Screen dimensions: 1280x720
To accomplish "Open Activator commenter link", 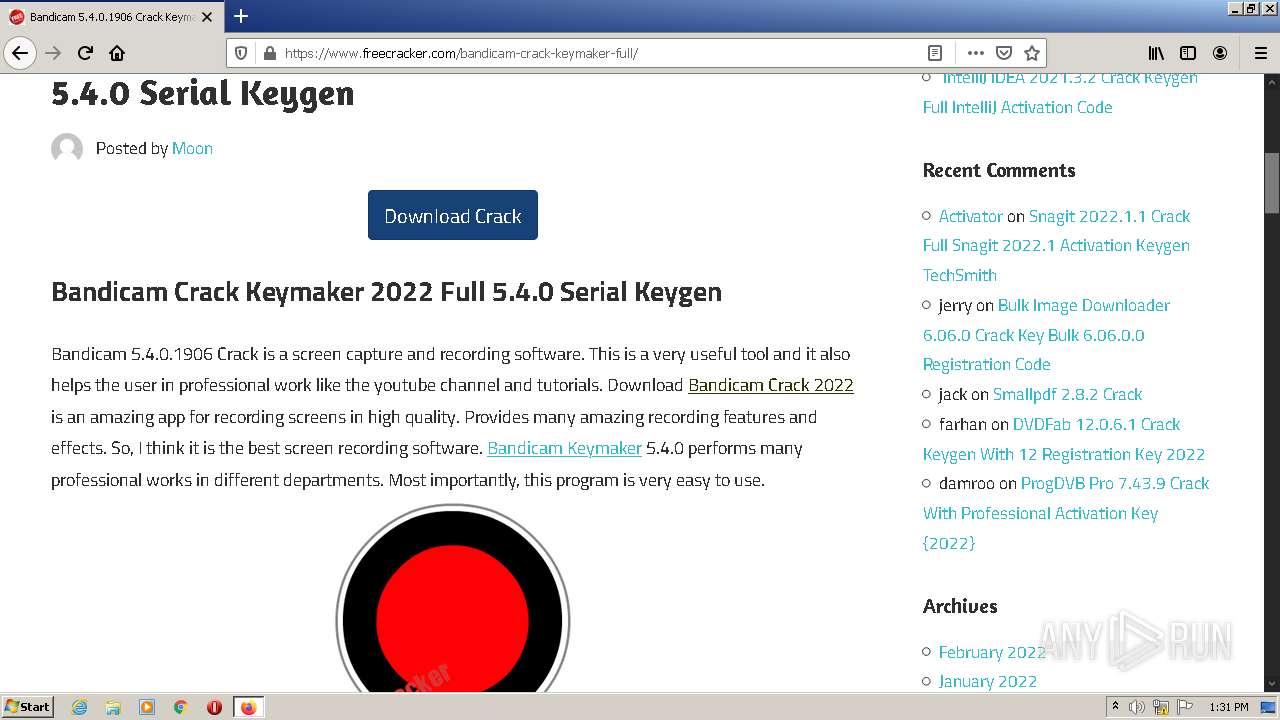I will coord(970,216).
